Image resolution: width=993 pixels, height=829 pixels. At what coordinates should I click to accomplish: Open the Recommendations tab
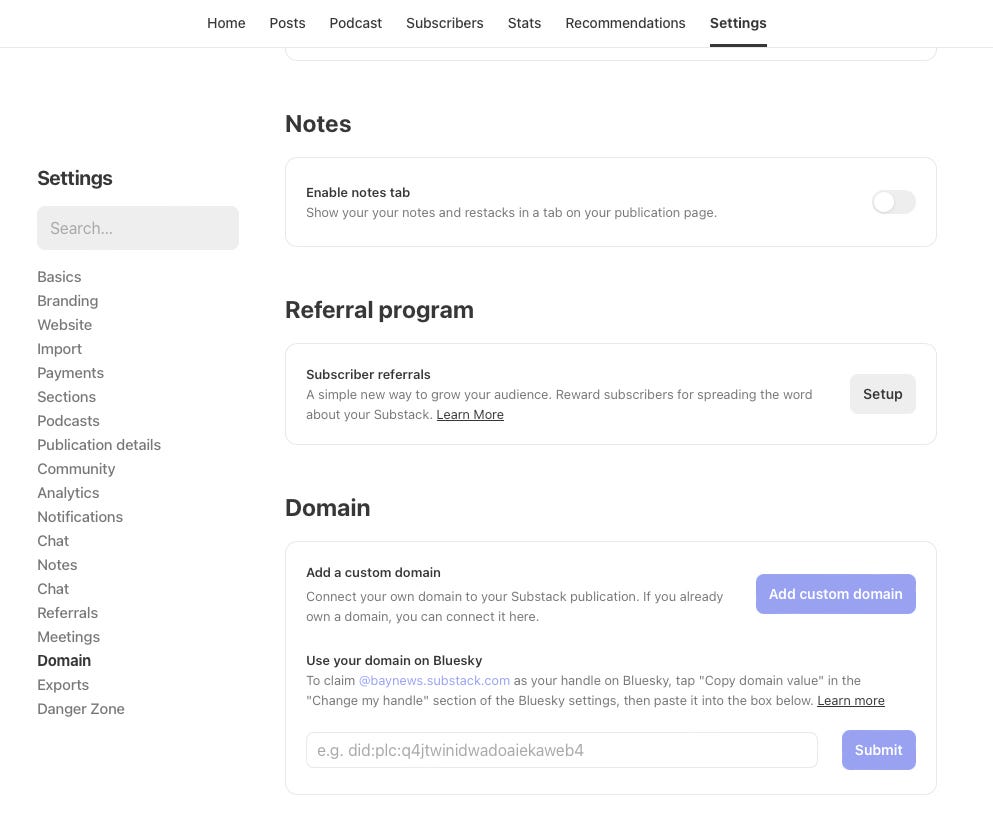625,23
